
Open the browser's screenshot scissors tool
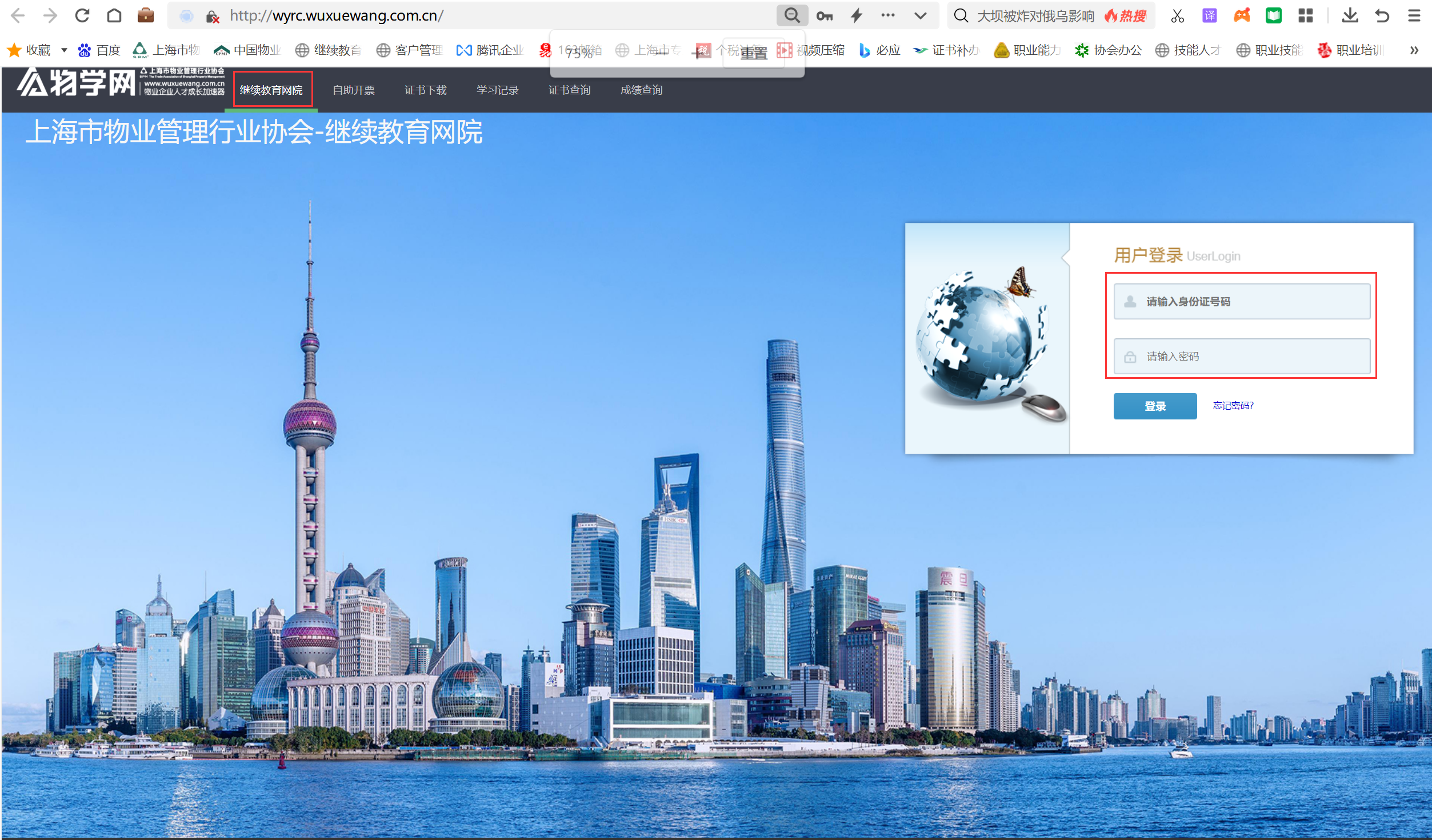[1177, 15]
